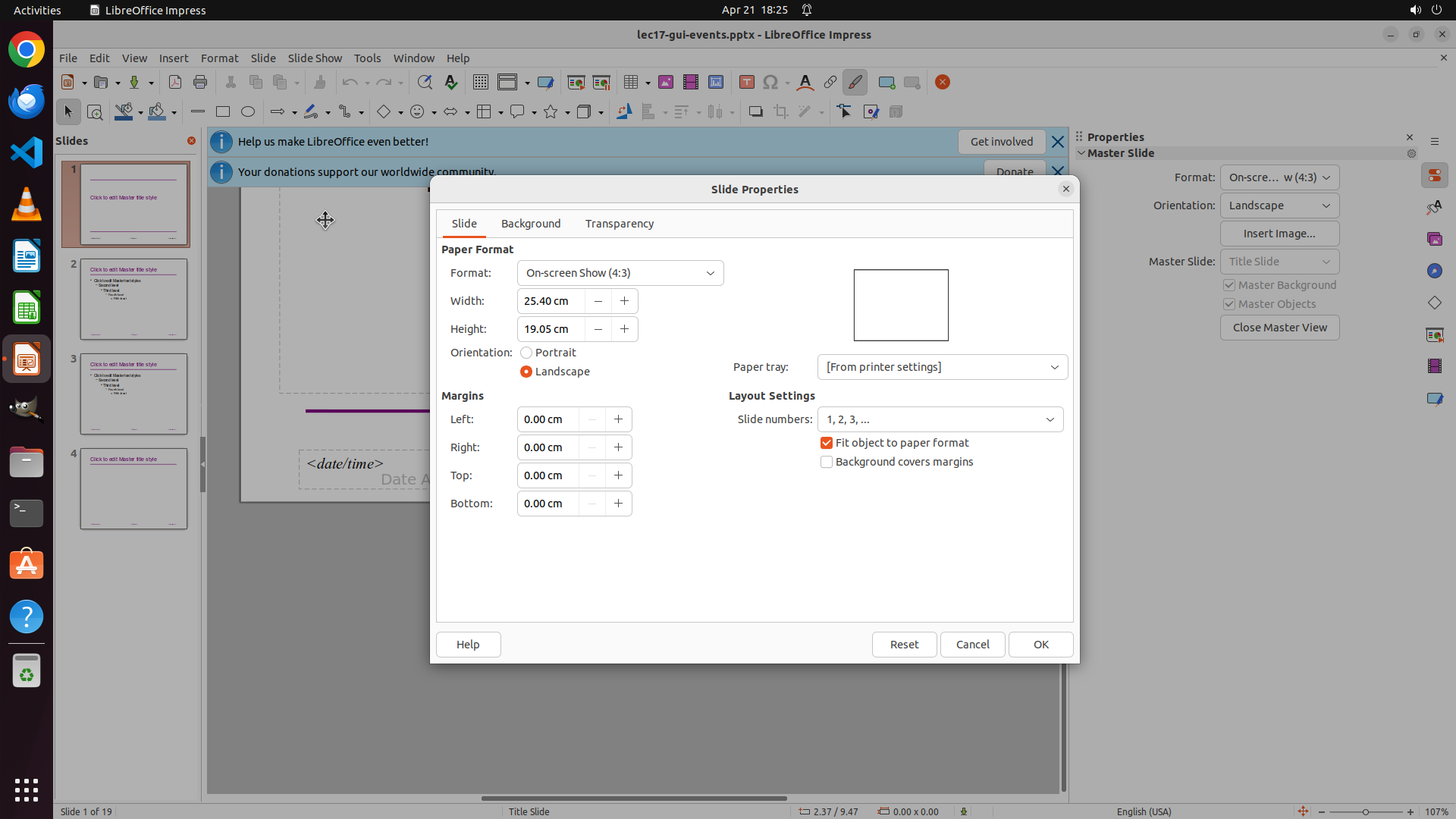
Task: Enable Background covers margins checkbox
Action: pyautogui.click(x=827, y=462)
